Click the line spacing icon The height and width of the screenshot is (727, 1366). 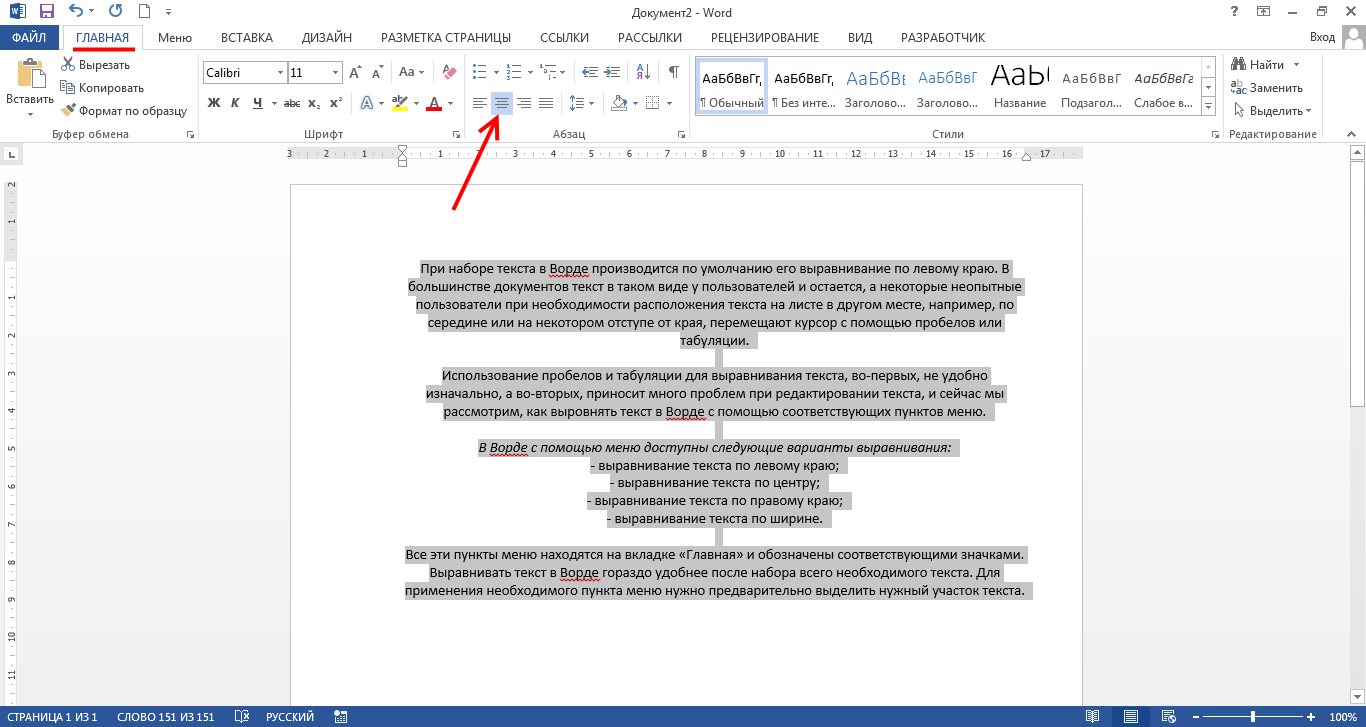(577, 103)
